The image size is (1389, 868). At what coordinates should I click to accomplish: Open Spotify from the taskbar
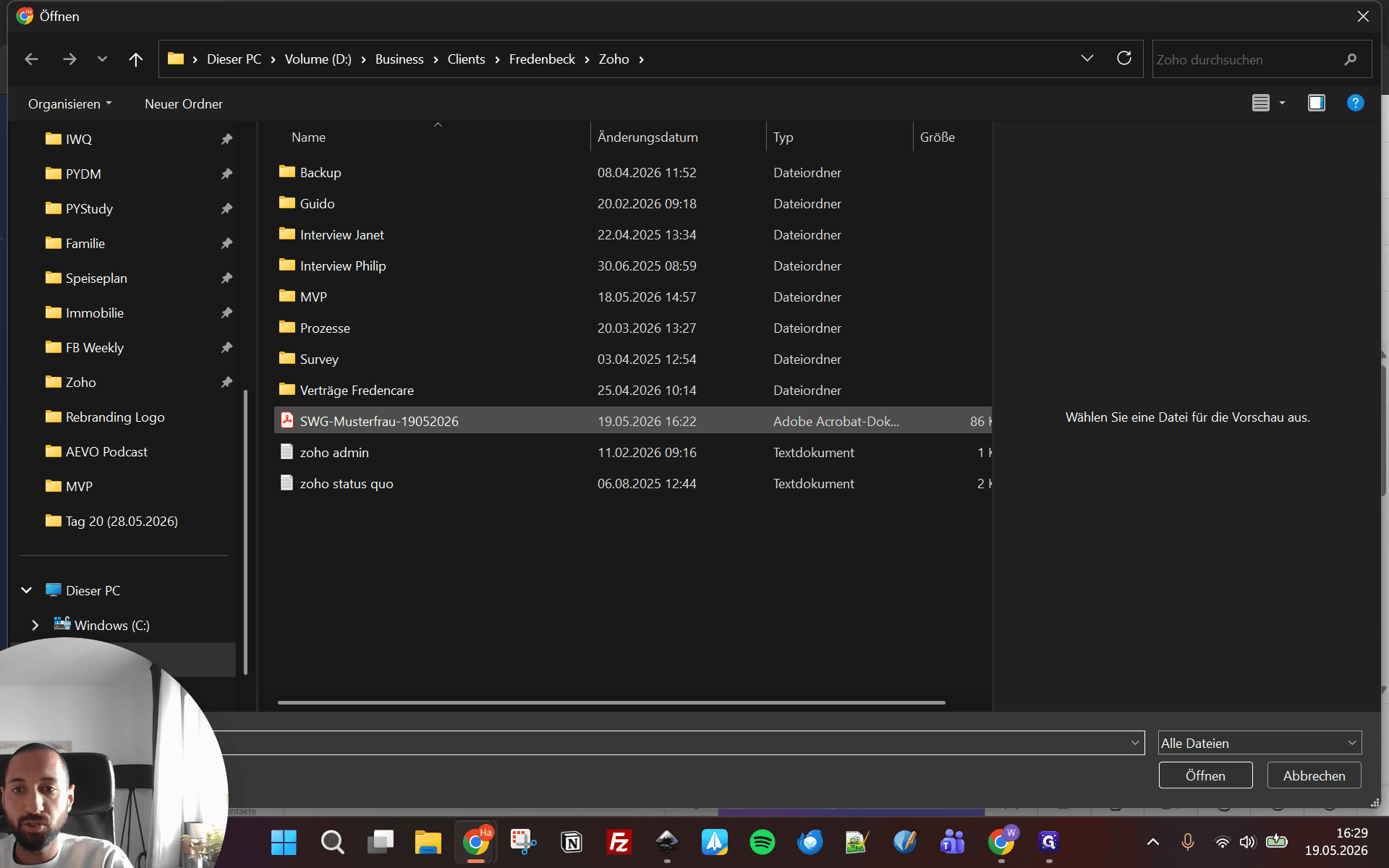(x=763, y=842)
